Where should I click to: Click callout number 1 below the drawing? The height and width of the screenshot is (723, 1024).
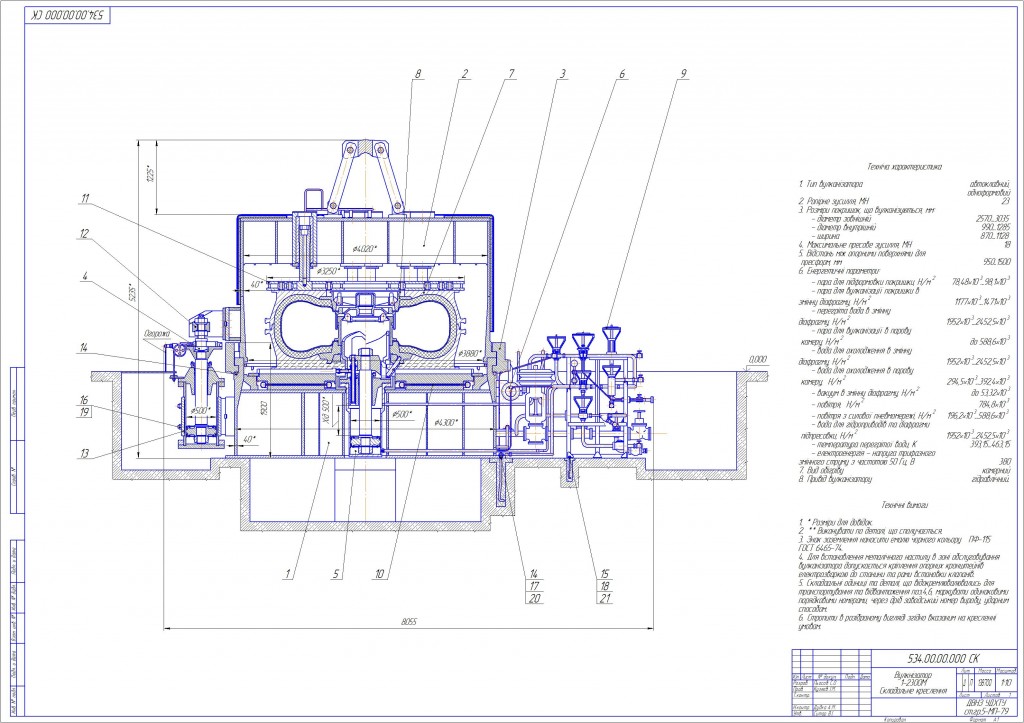pyautogui.click(x=287, y=574)
